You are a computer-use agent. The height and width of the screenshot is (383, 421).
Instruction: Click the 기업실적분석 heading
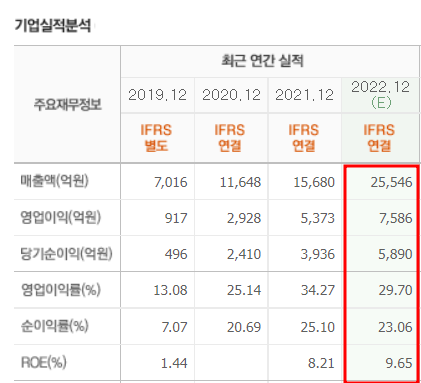(x=53, y=26)
